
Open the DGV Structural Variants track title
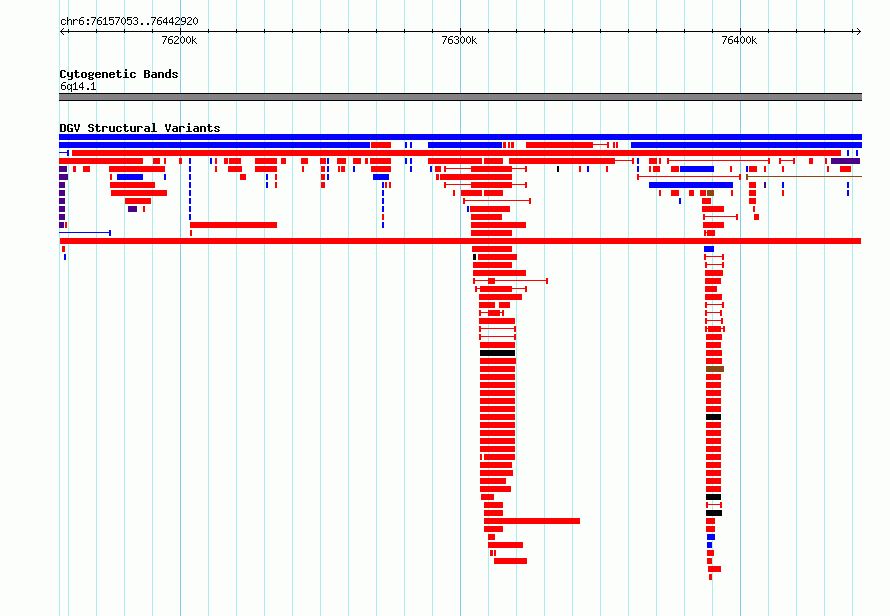pos(140,128)
